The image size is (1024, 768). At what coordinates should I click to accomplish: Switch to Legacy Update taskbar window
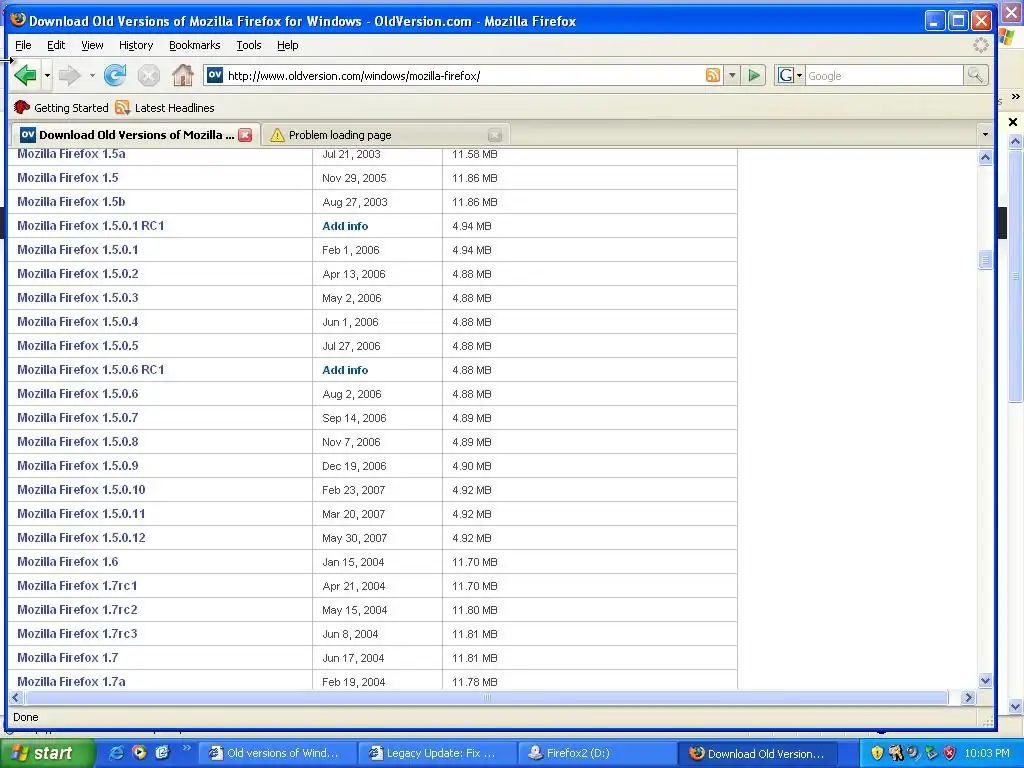pos(437,753)
